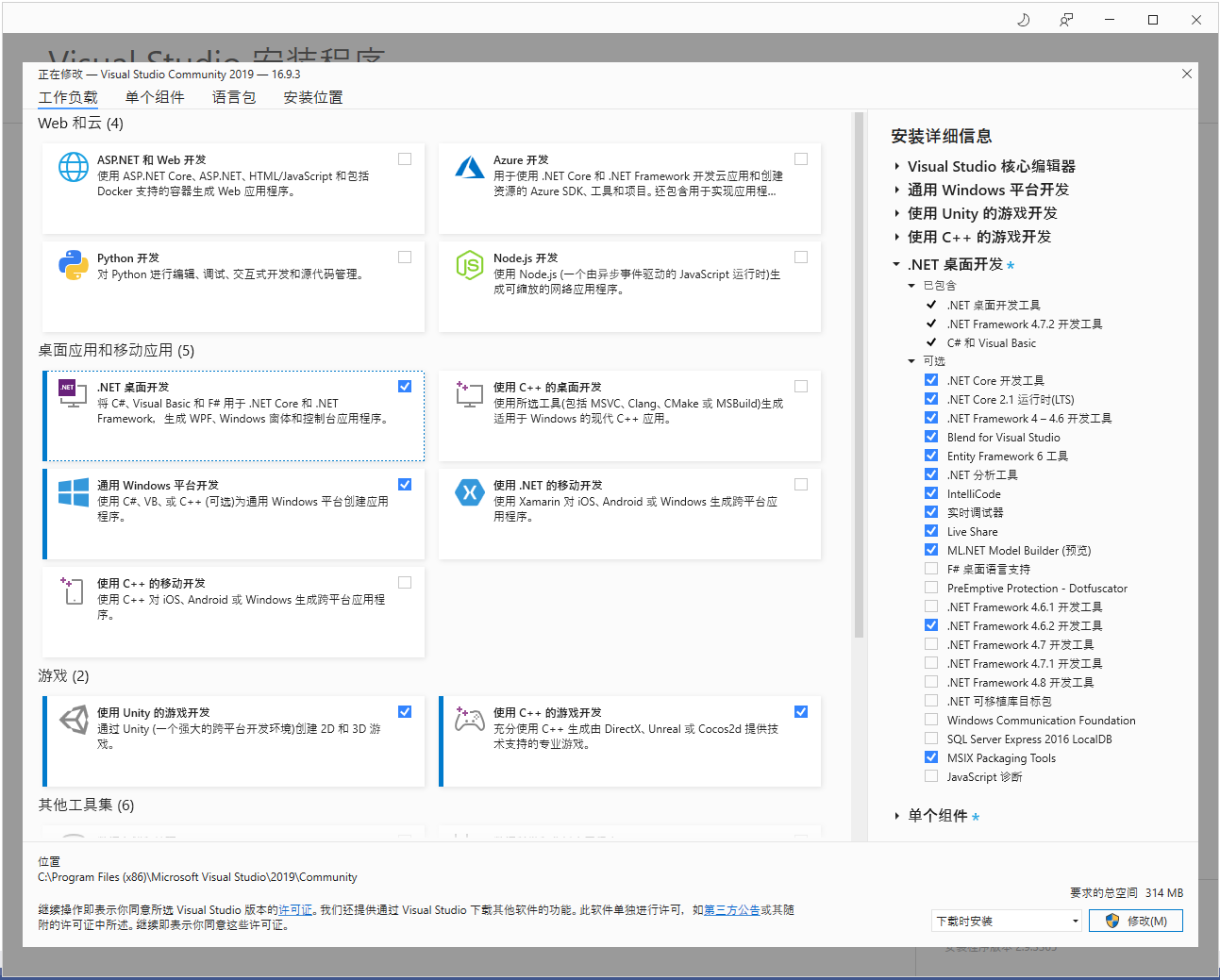Check PreEmptive Protection - Dotfuscator option
This screenshot has height=980, width=1220.
click(x=931, y=588)
